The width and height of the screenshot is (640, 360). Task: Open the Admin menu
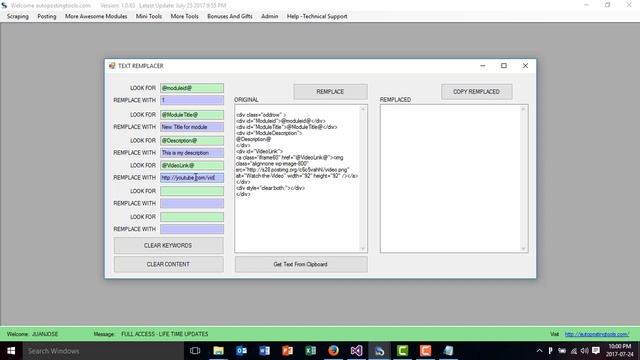click(x=269, y=16)
